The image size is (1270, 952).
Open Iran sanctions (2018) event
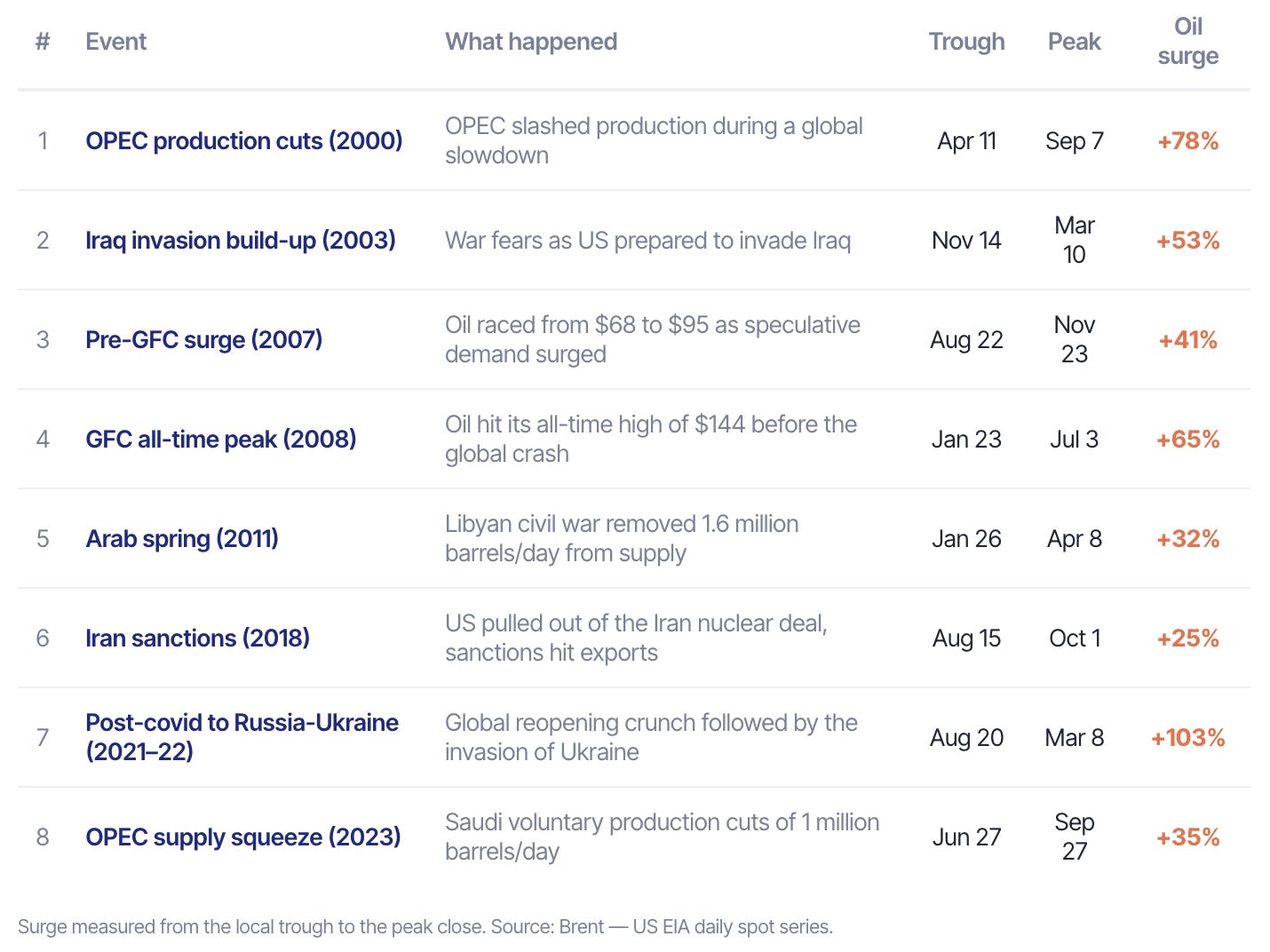coord(197,638)
